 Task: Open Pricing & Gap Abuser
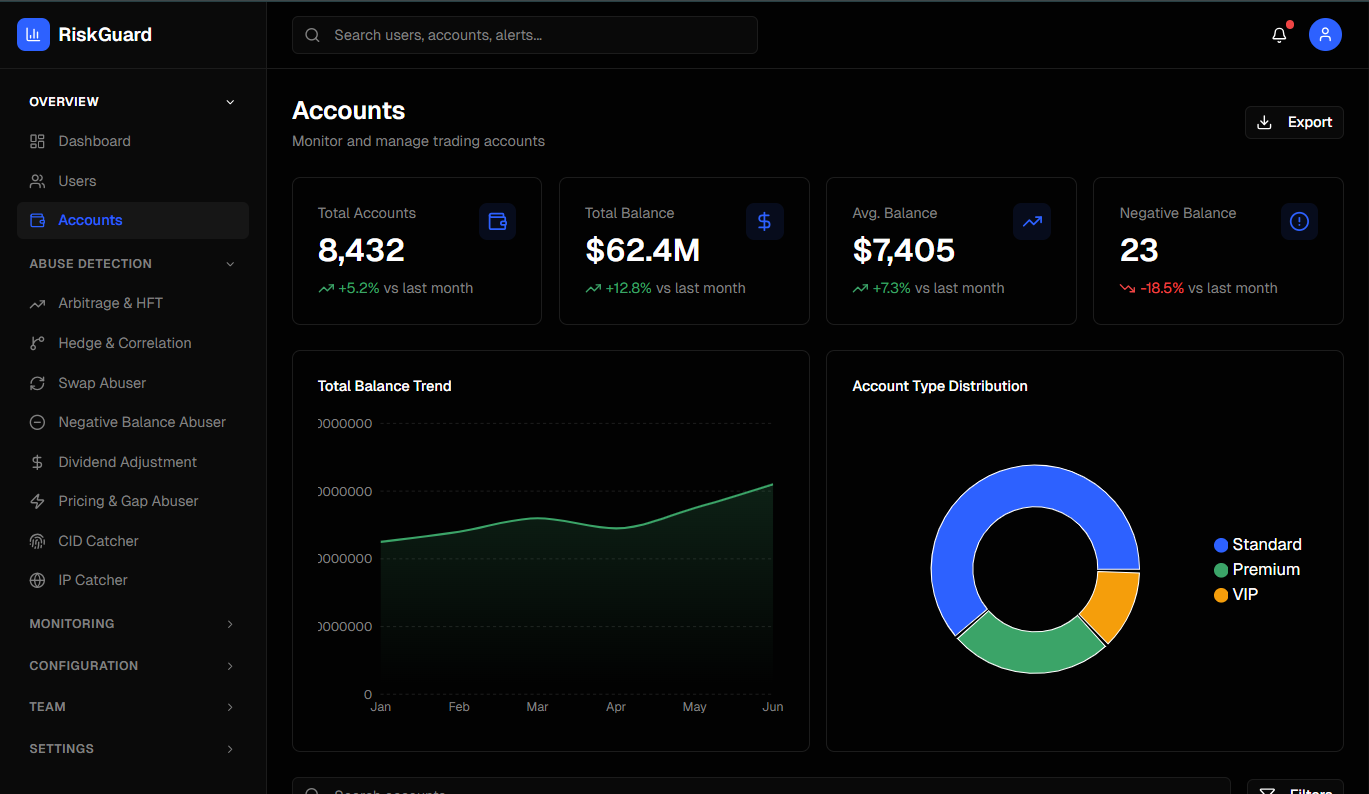coord(133,501)
